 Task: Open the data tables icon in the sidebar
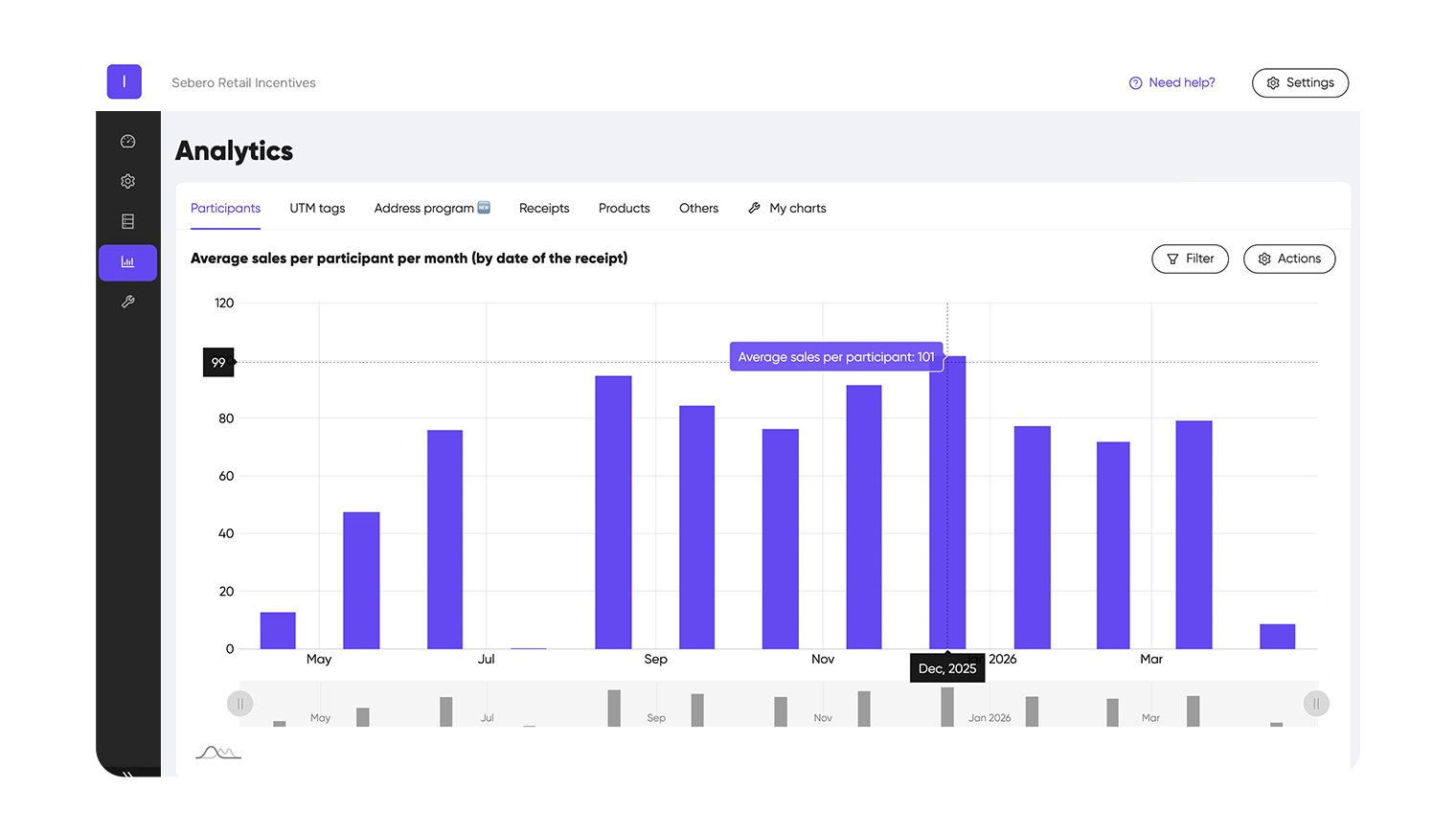click(127, 221)
